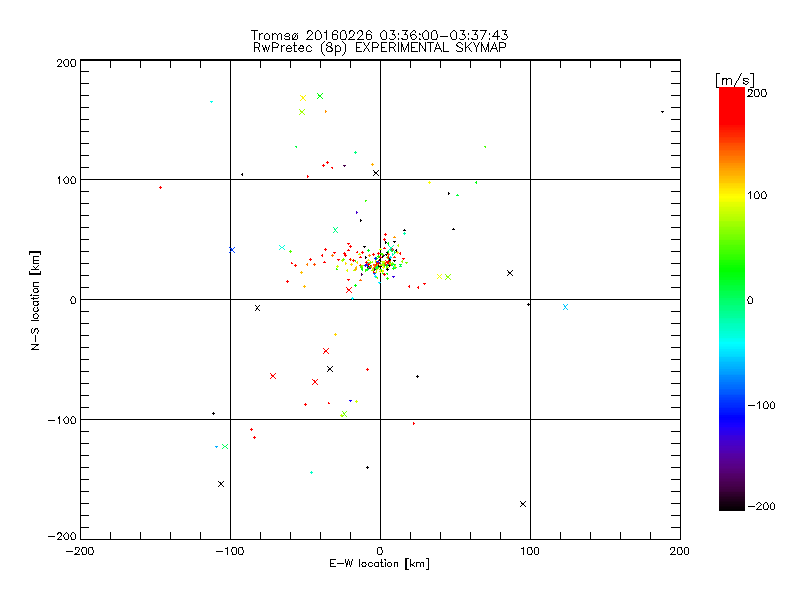Viewport: 800px width, 600px height.
Task: Click the blue X marker on the -100 km line
Action: [232, 250]
